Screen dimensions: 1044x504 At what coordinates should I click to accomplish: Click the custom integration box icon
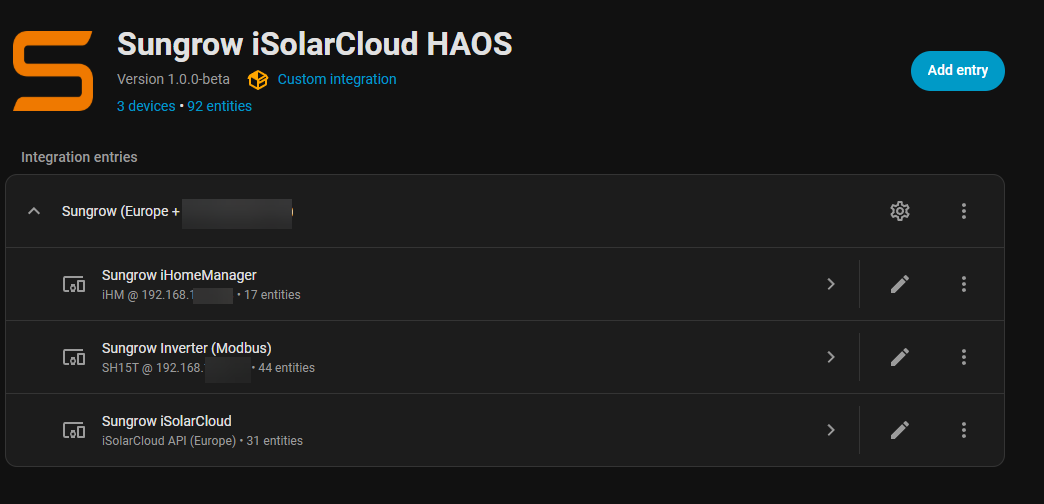pyautogui.click(x=257, y=80)
